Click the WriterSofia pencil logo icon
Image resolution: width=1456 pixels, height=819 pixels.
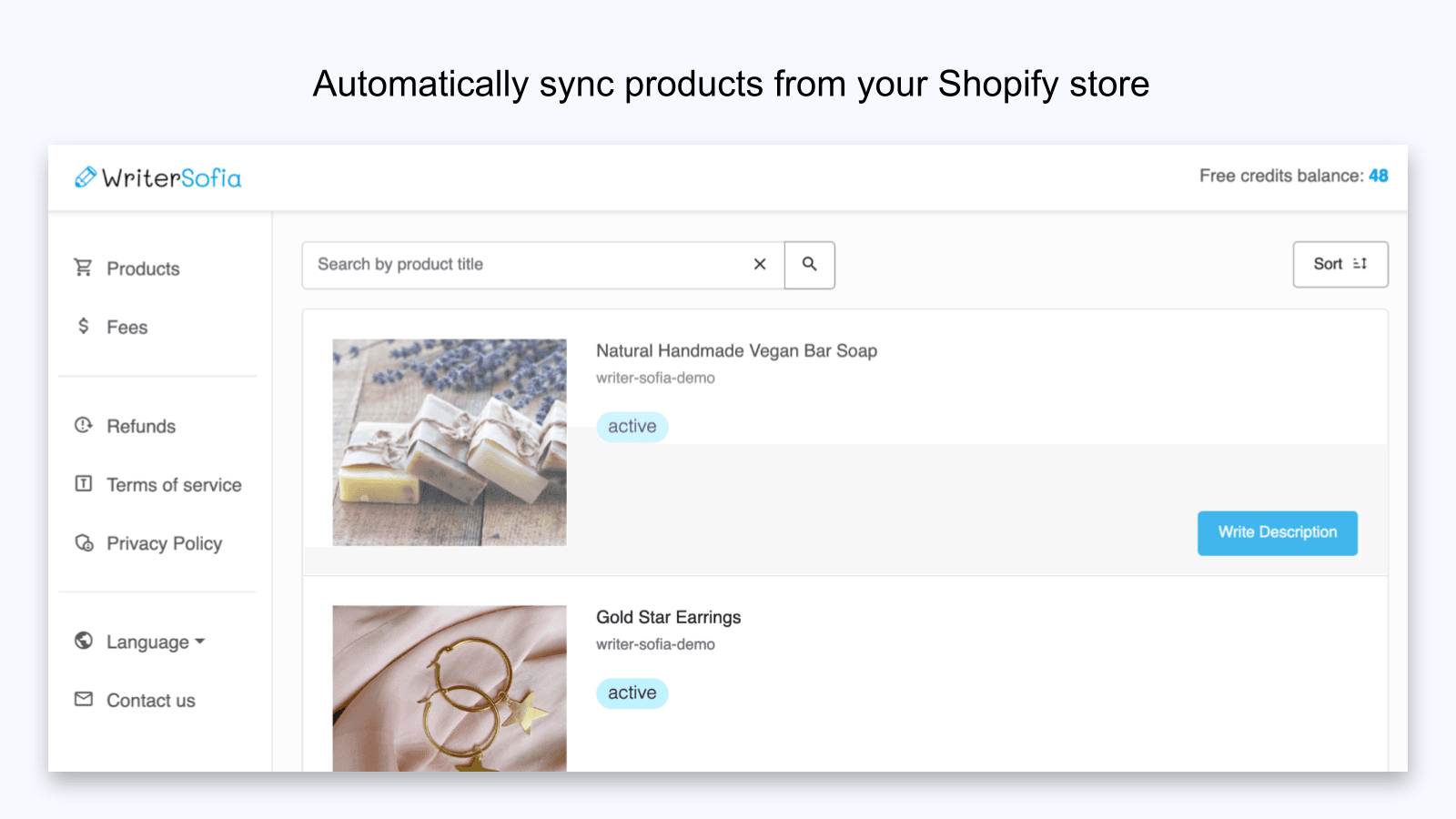click(86, 177)
